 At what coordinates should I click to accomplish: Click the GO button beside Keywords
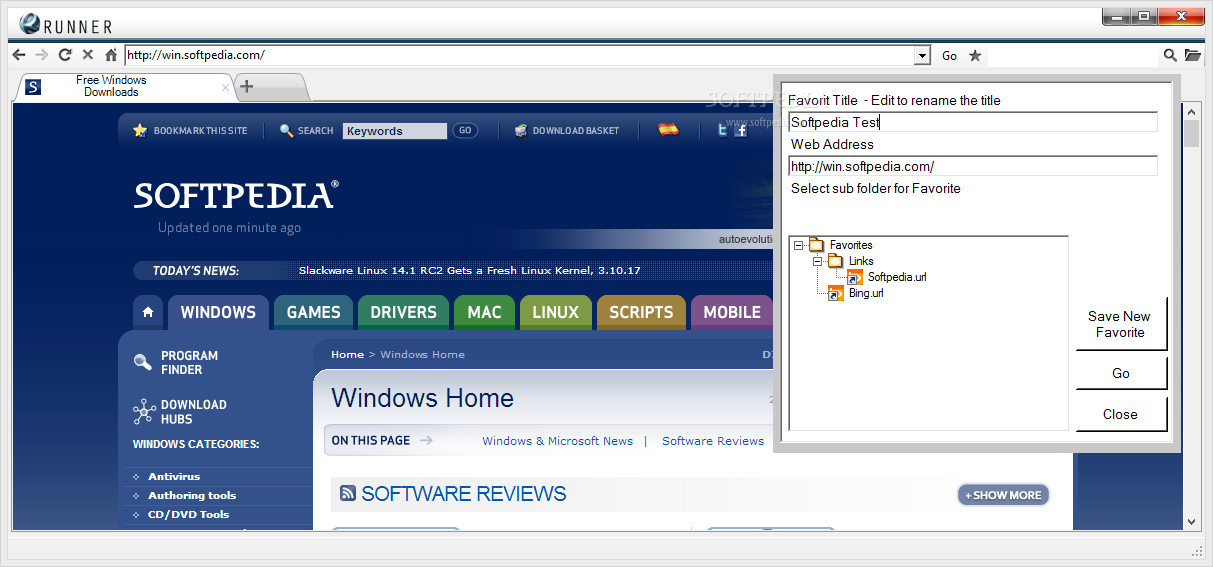pos(464,131)
